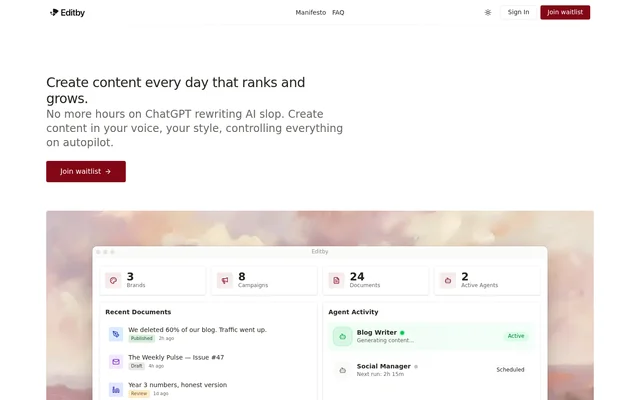Open the FAQ page
Image resolution: width=640 pixels, height=400 pixels.
pos(338,13)
